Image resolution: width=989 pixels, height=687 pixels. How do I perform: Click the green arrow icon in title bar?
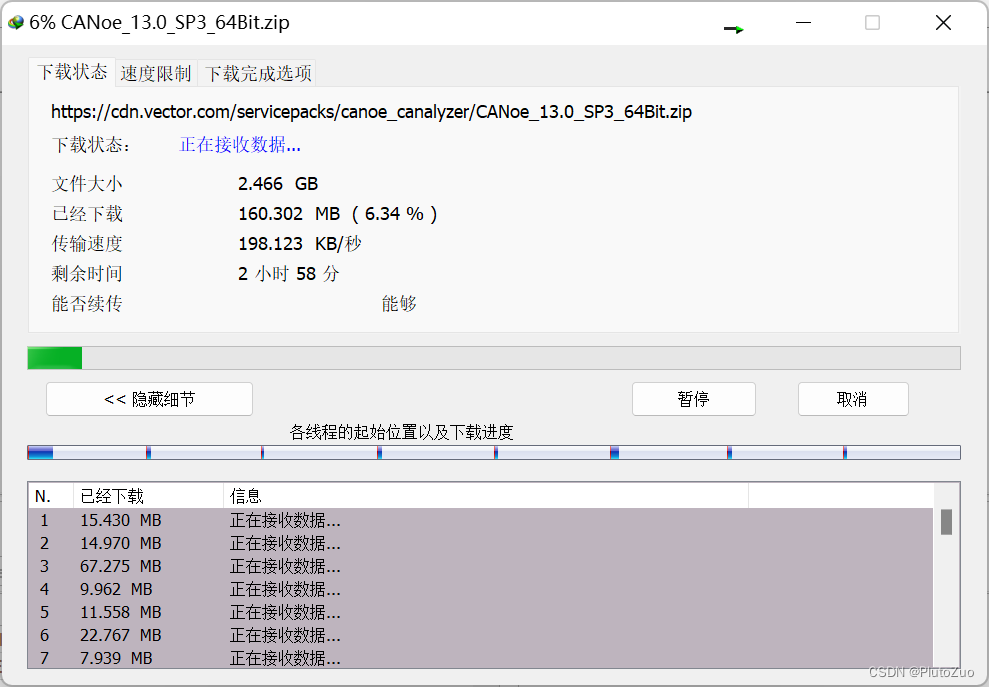[x=734, y=28]
